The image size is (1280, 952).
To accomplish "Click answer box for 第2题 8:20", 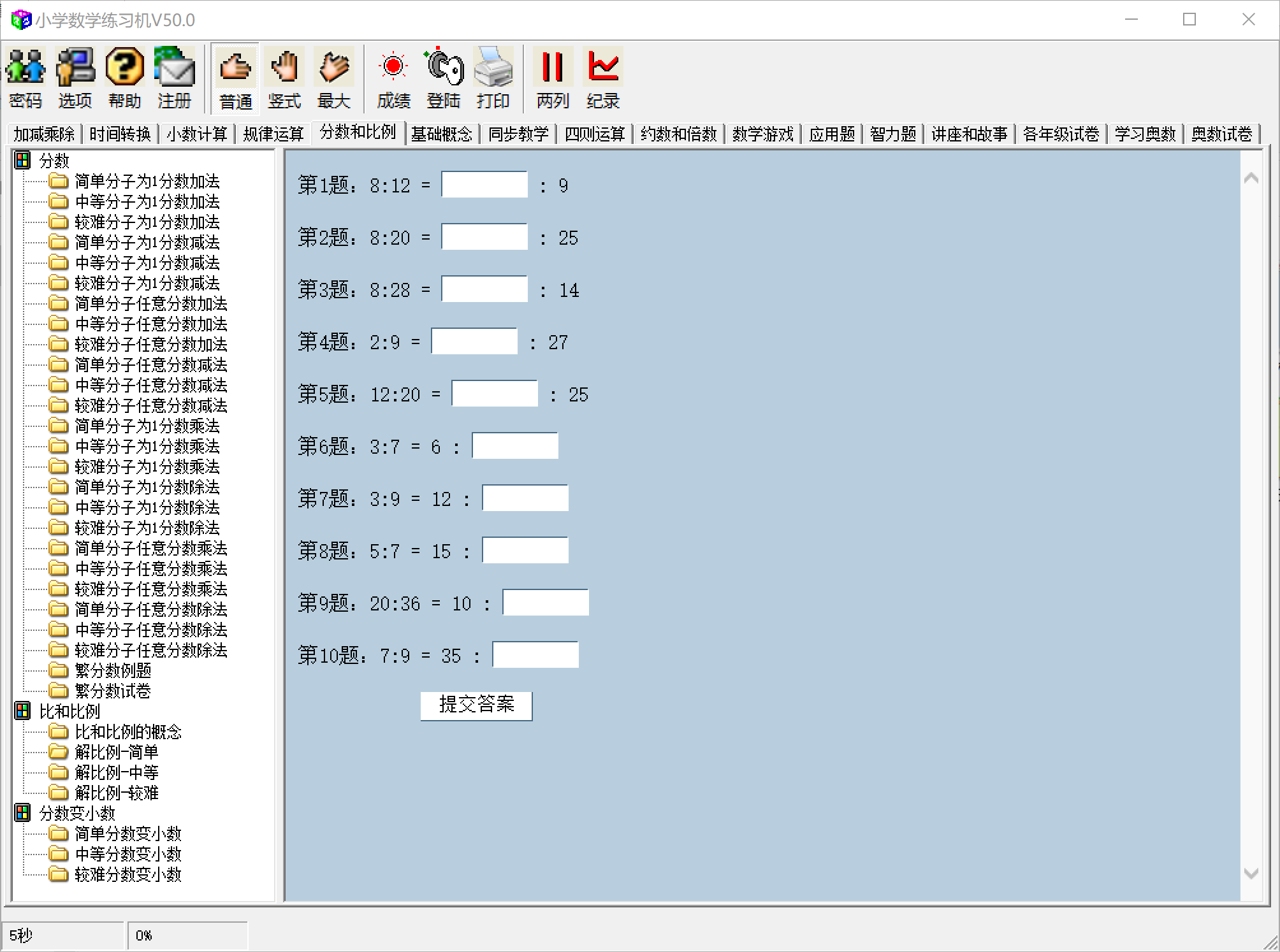I will pos(484,237).
